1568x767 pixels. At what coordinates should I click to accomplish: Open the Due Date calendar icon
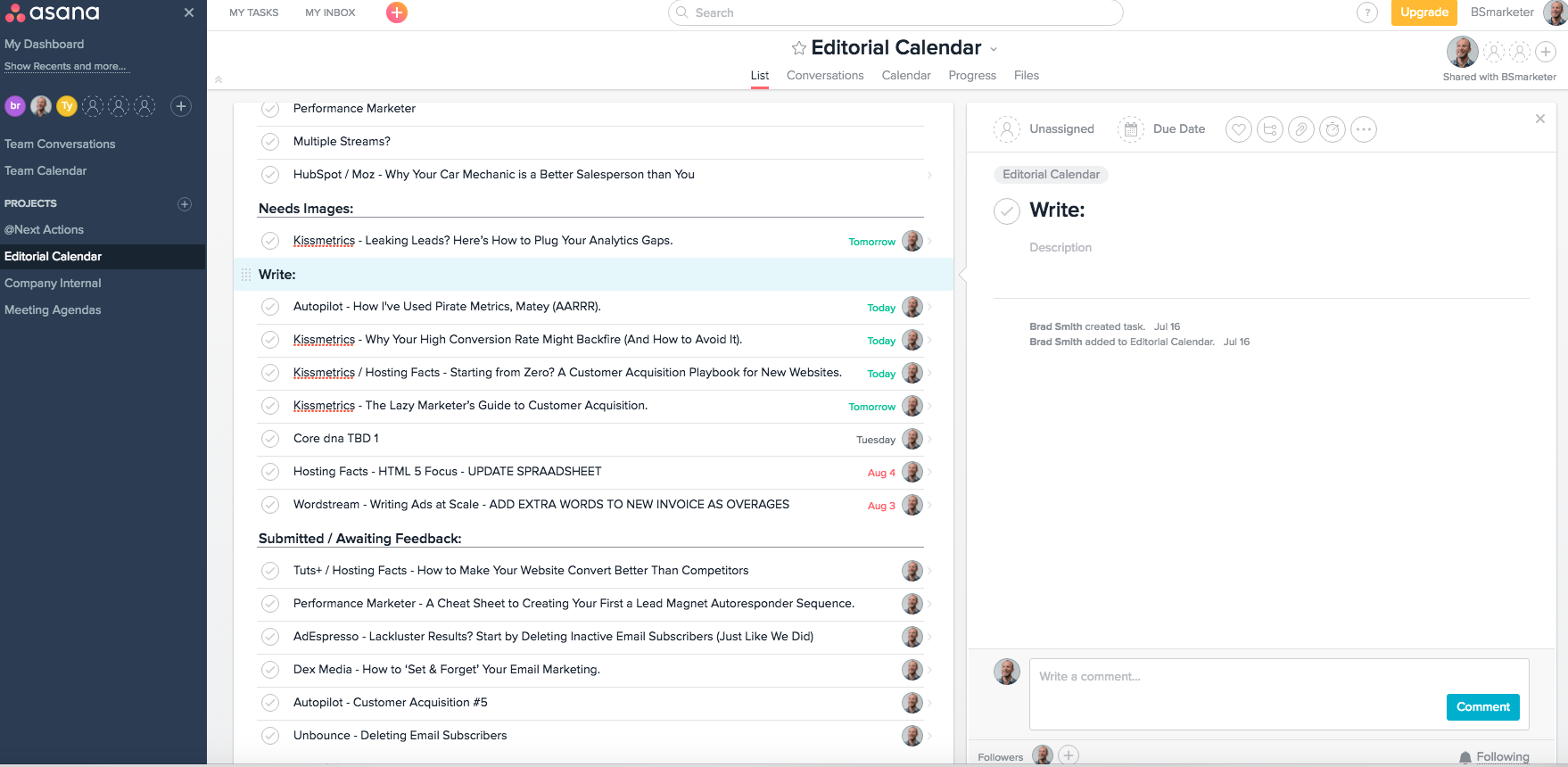[x=1130, y=129]
